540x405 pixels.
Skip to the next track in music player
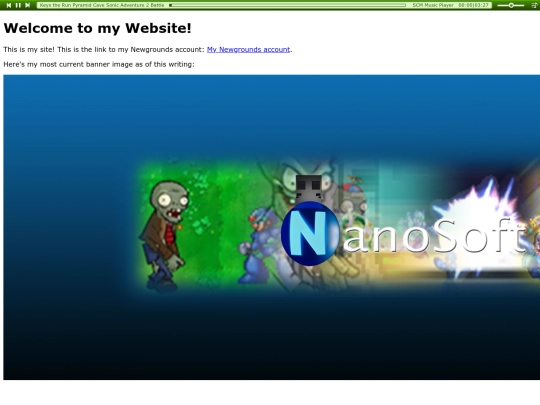point(28,5)
